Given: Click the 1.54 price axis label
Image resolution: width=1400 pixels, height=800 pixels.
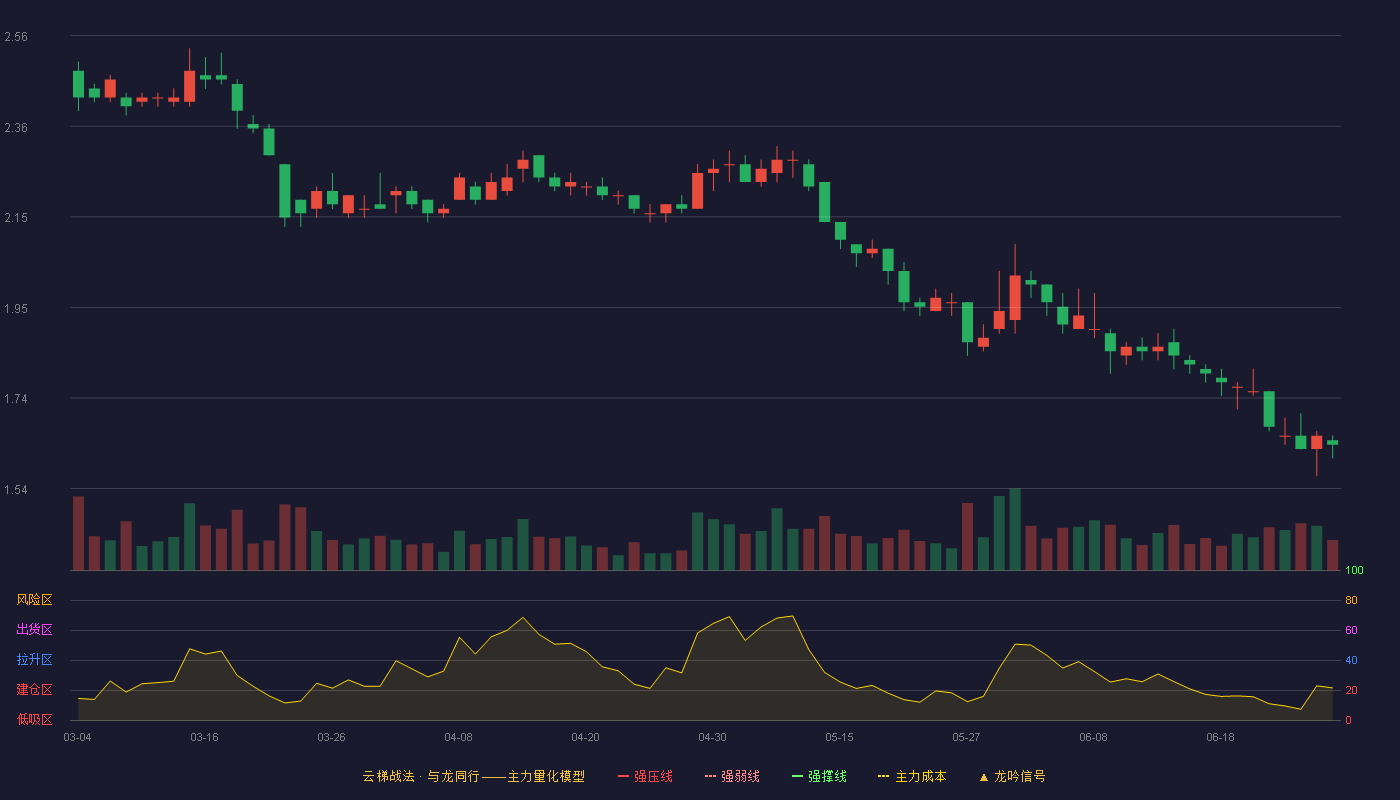Looking at the screenshot, I should point(16,490).
